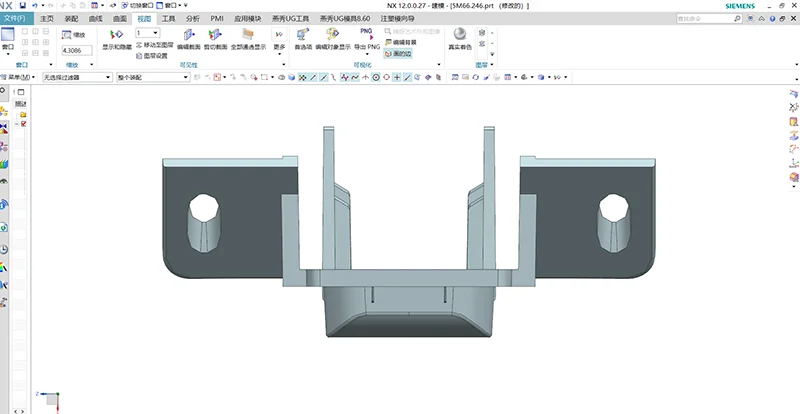Image resolution: width=800 pixels, height=414 pixels.
Task: Open the 无选择过滤器 selection filter dropdown
Action: 75,77
